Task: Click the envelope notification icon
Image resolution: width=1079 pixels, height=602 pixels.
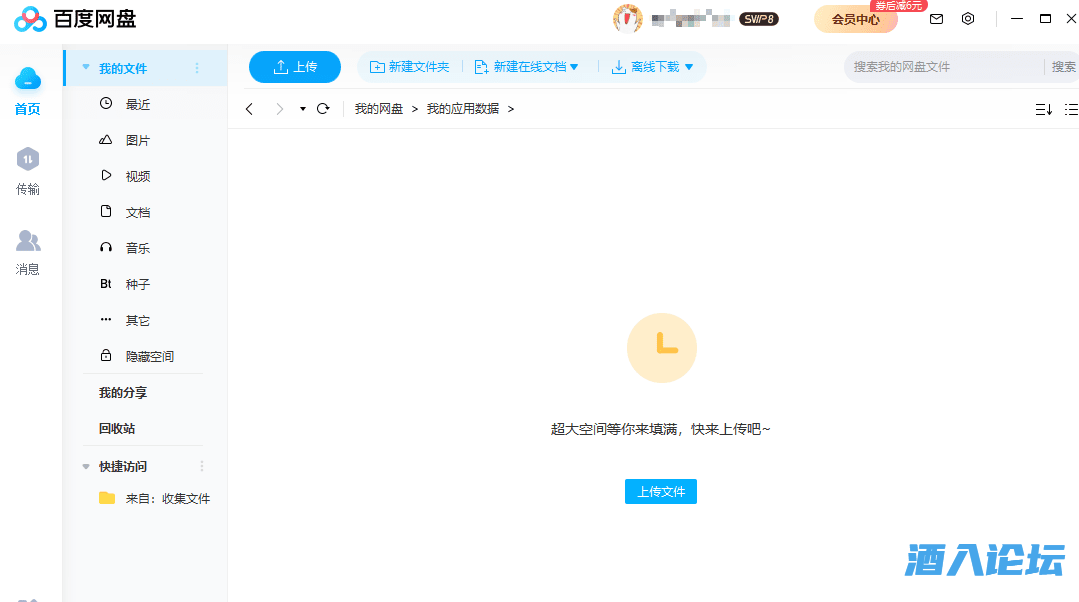Action: click(x=936, y=18)
